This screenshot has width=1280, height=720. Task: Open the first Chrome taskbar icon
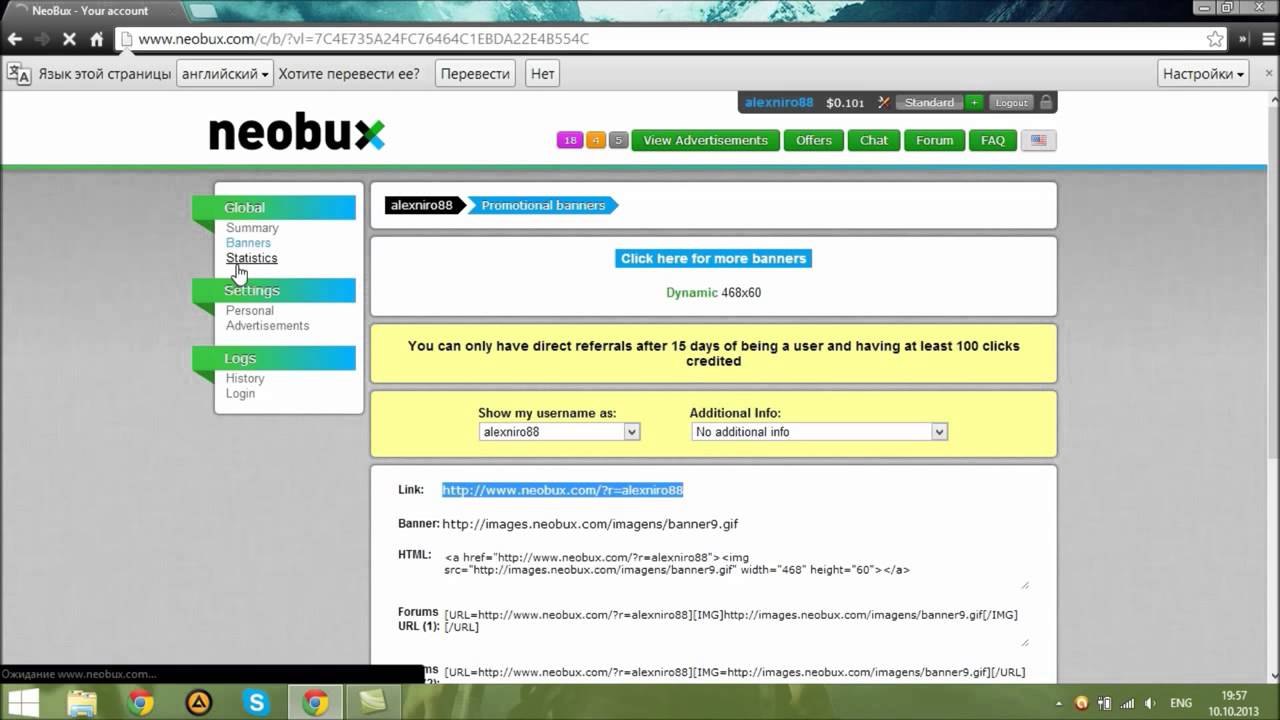[140, 702]
